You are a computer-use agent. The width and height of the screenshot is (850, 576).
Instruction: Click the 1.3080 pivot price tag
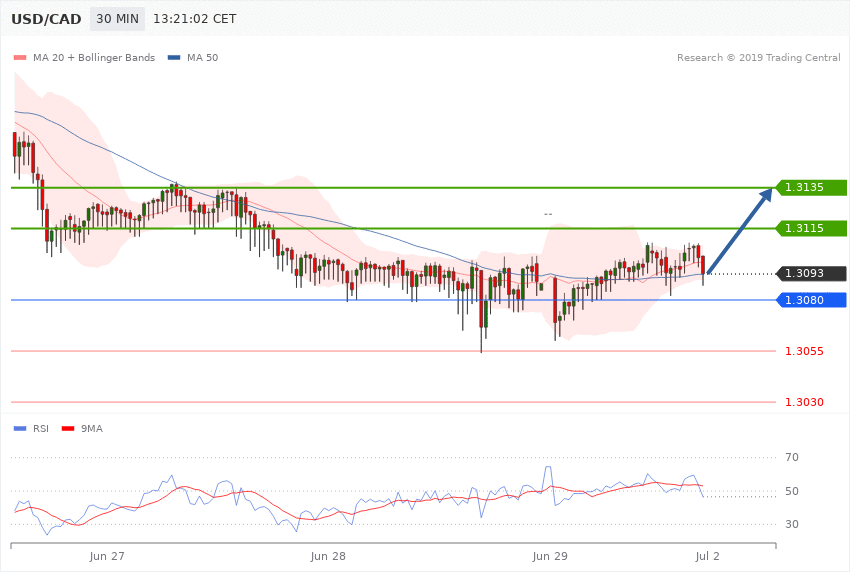pyautogui.click(x=812, y=300)
